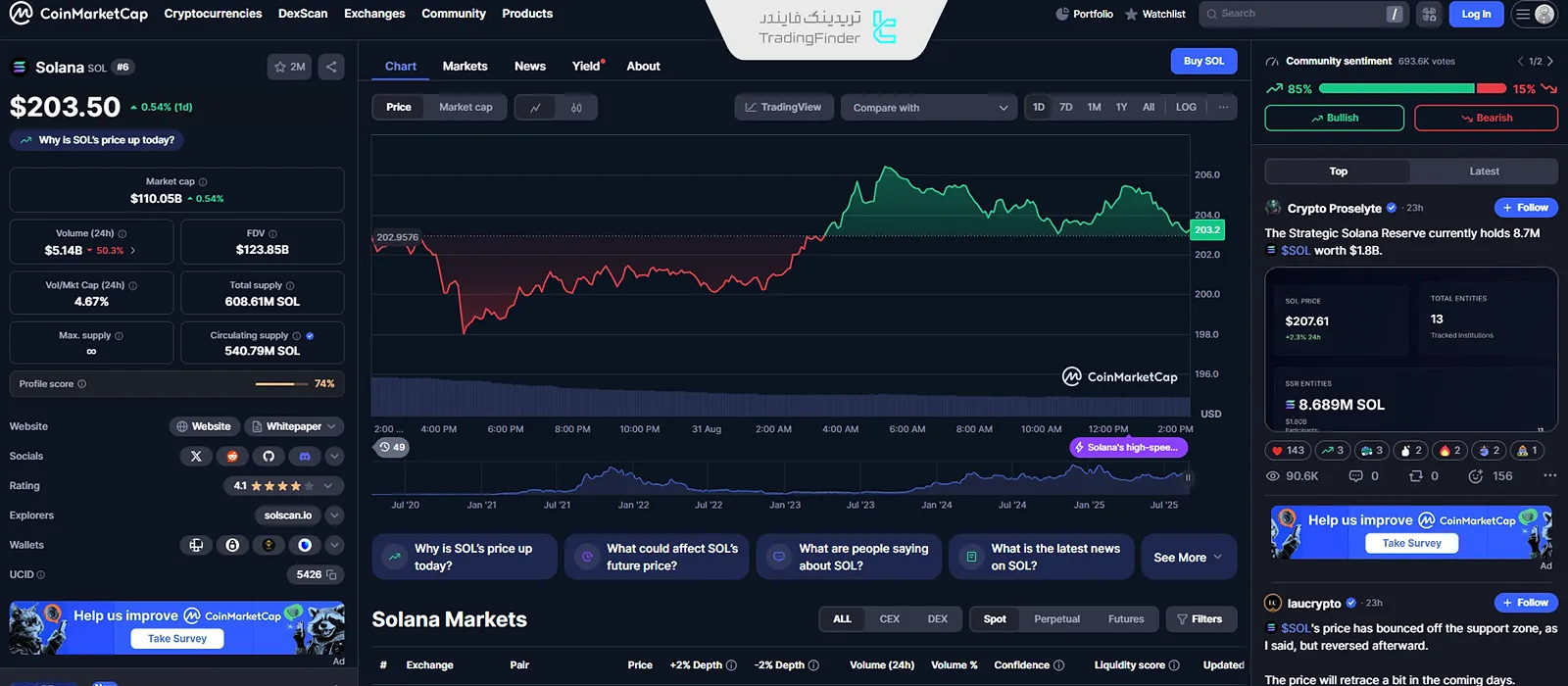1568x686 pixels.
Task: Open the Compare with dropdown
Action: [929, 108]
